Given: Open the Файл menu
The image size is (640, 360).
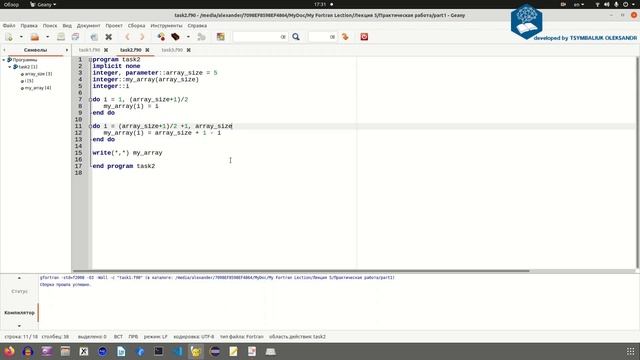Looking at the screenshot, I should pos(9,25).
